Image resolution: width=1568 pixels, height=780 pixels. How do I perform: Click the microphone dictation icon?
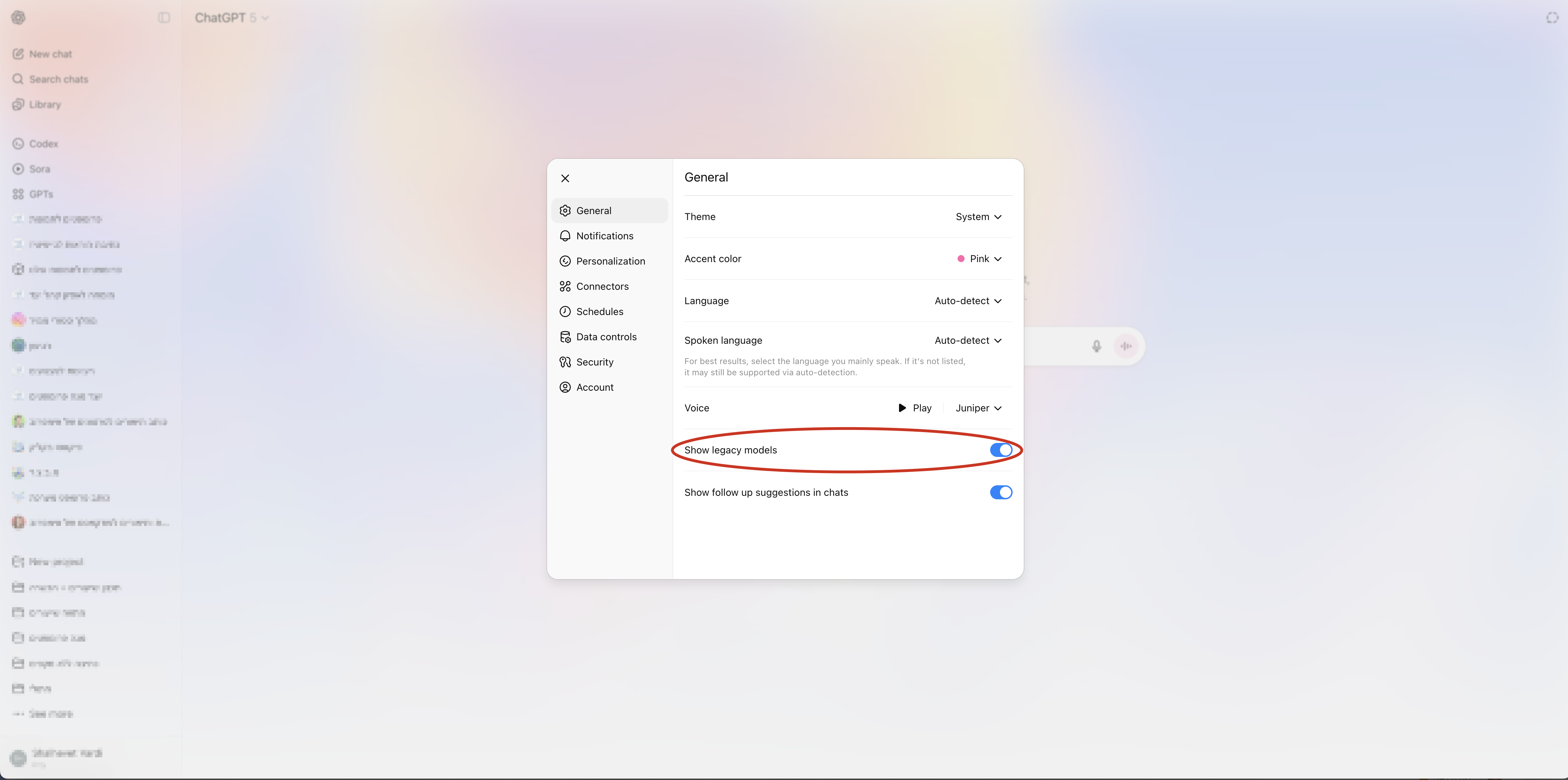point(1096,346)
